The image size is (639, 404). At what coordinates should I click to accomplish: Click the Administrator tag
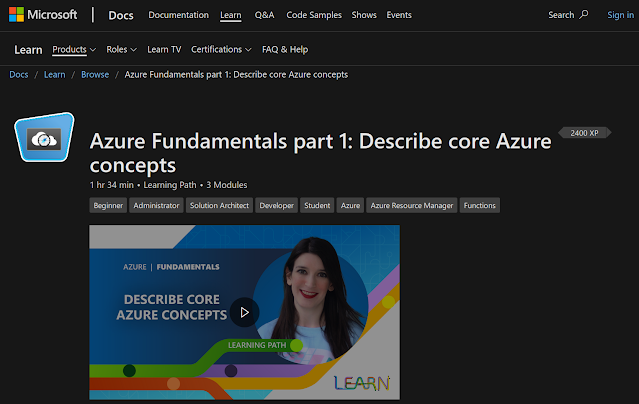click(156, 205)
